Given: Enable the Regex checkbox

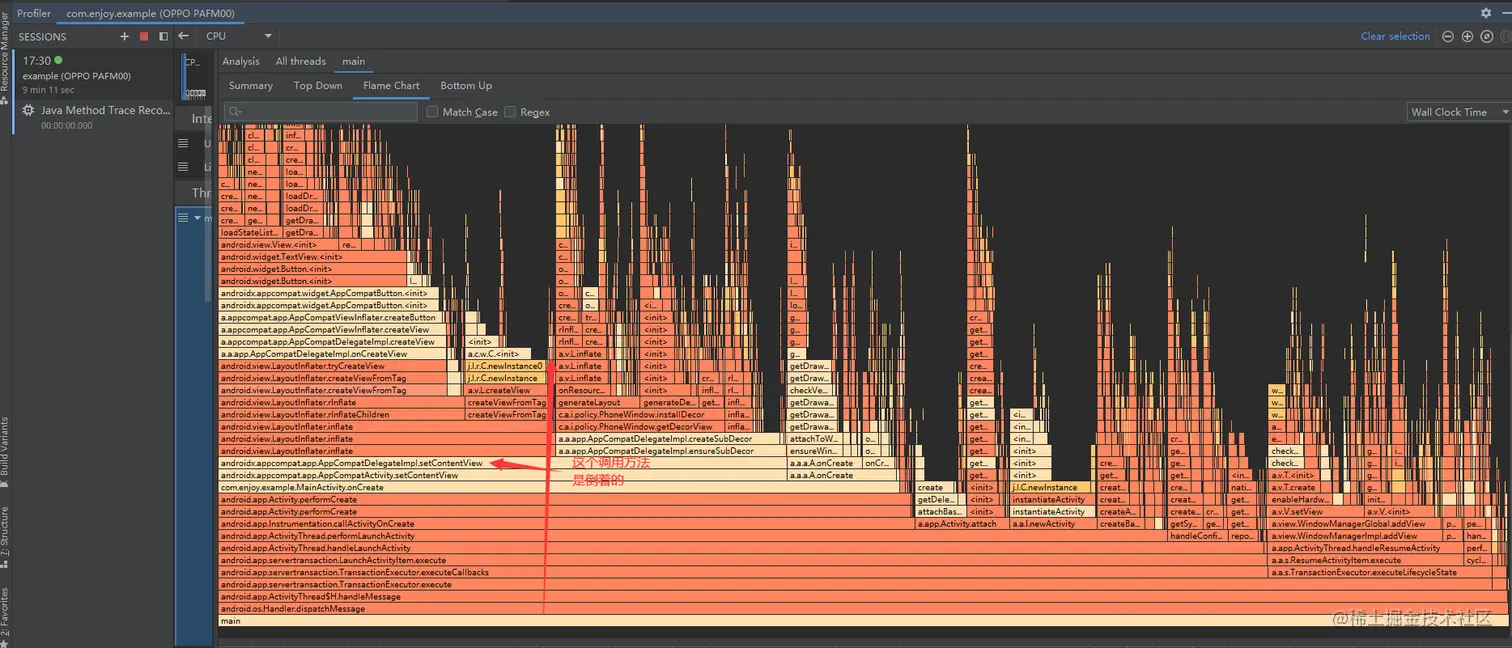Looking at the screenshot, I should 510,112.
